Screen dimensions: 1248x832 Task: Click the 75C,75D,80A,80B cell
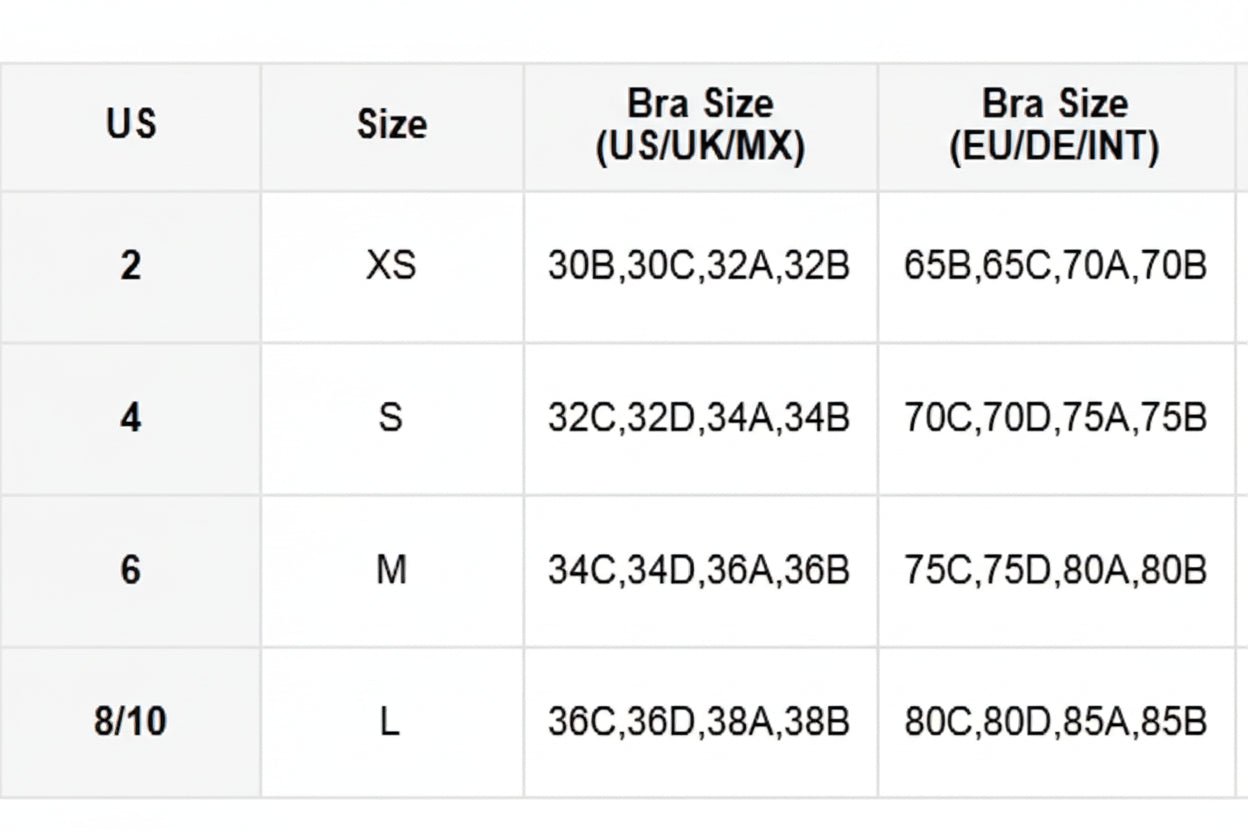(x=1055, y=570)
